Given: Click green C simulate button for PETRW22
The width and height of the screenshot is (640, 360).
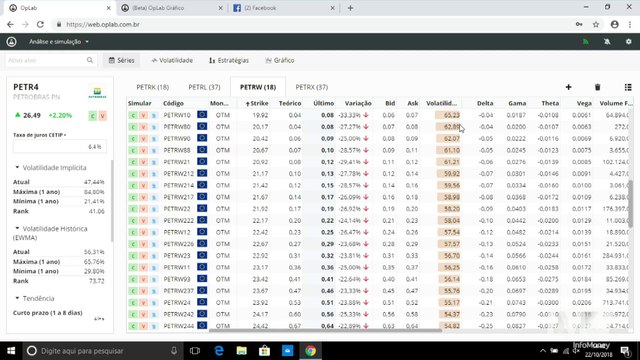Looking at the screenshot, I should (133, 209).
